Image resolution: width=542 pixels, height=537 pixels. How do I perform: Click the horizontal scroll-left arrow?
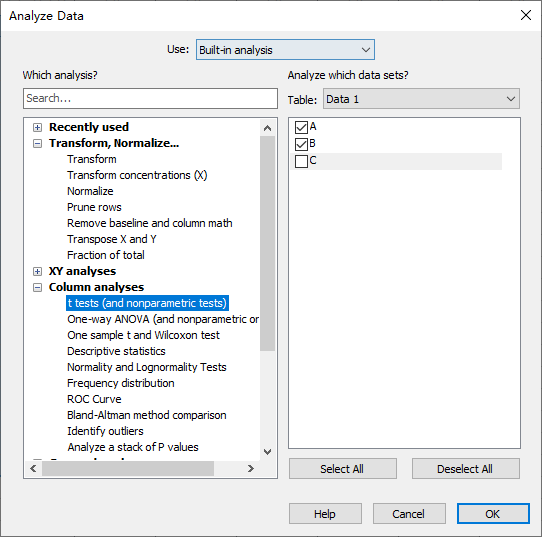click(x=33, y=469)
